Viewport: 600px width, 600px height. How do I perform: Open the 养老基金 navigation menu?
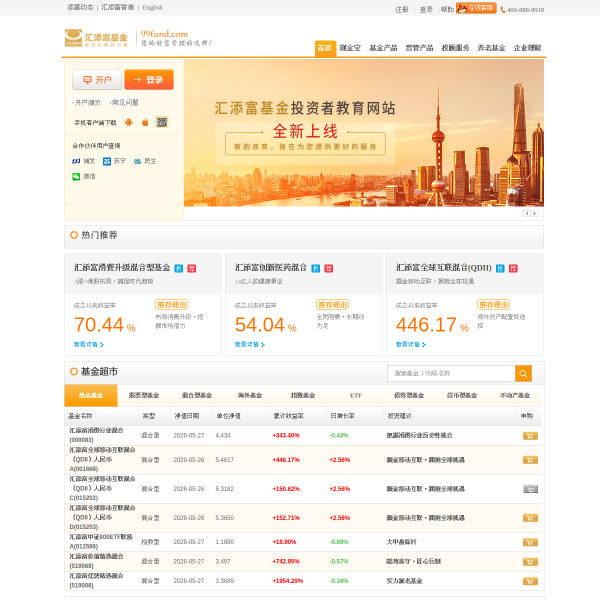coord(491,48)
